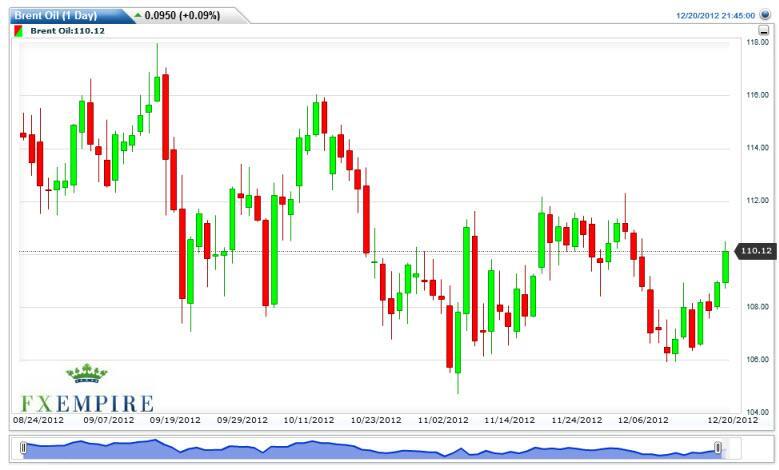Click the blue area in navigator overview
Image resolution: width=779 pixels, height=470 pixels.
[370, 449]
